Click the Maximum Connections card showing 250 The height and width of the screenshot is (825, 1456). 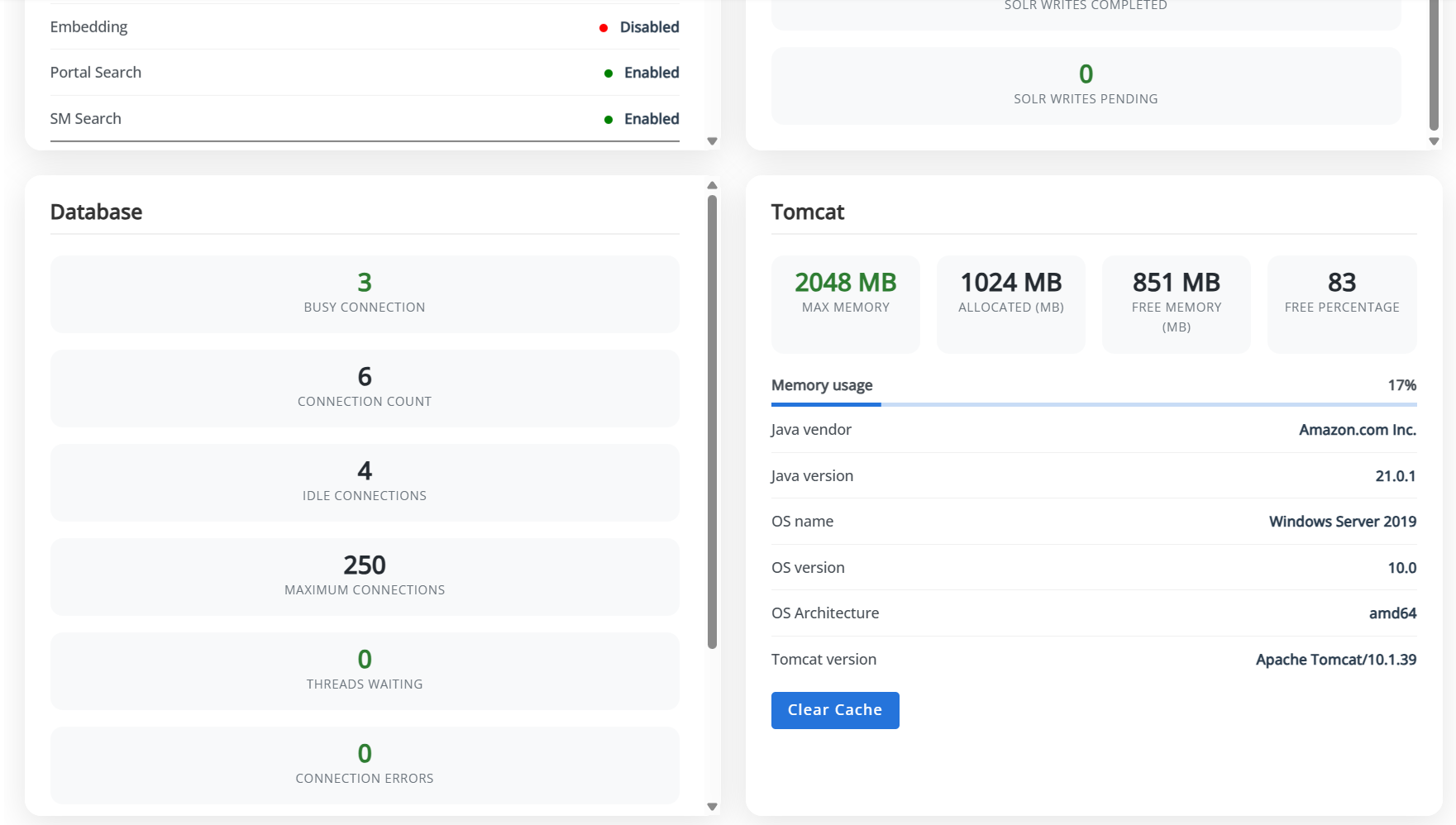(365, 577)
